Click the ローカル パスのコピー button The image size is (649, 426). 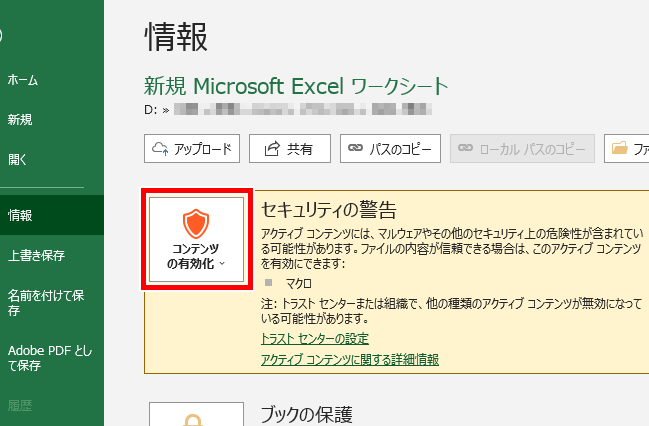click(522, 149)
